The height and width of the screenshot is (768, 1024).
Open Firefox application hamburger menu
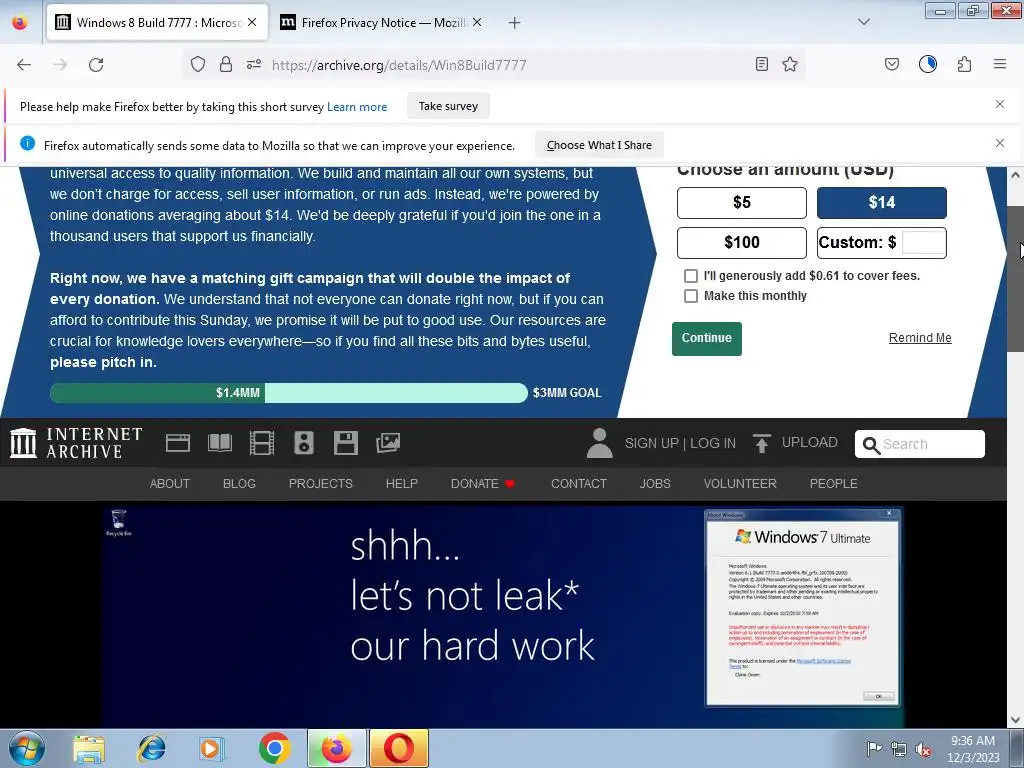point(1000,64)
